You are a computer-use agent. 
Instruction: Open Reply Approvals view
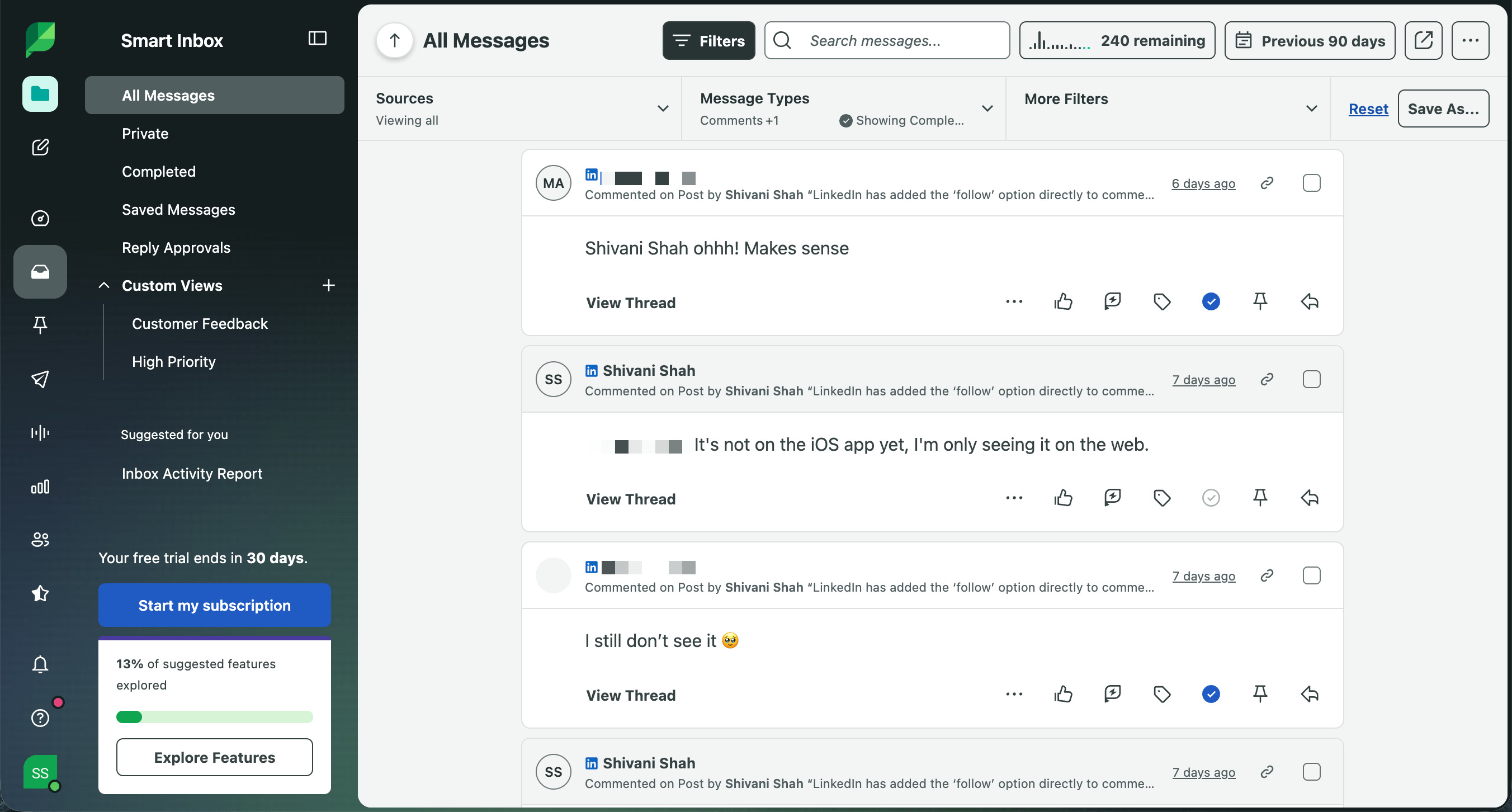(x=176, y=248)
